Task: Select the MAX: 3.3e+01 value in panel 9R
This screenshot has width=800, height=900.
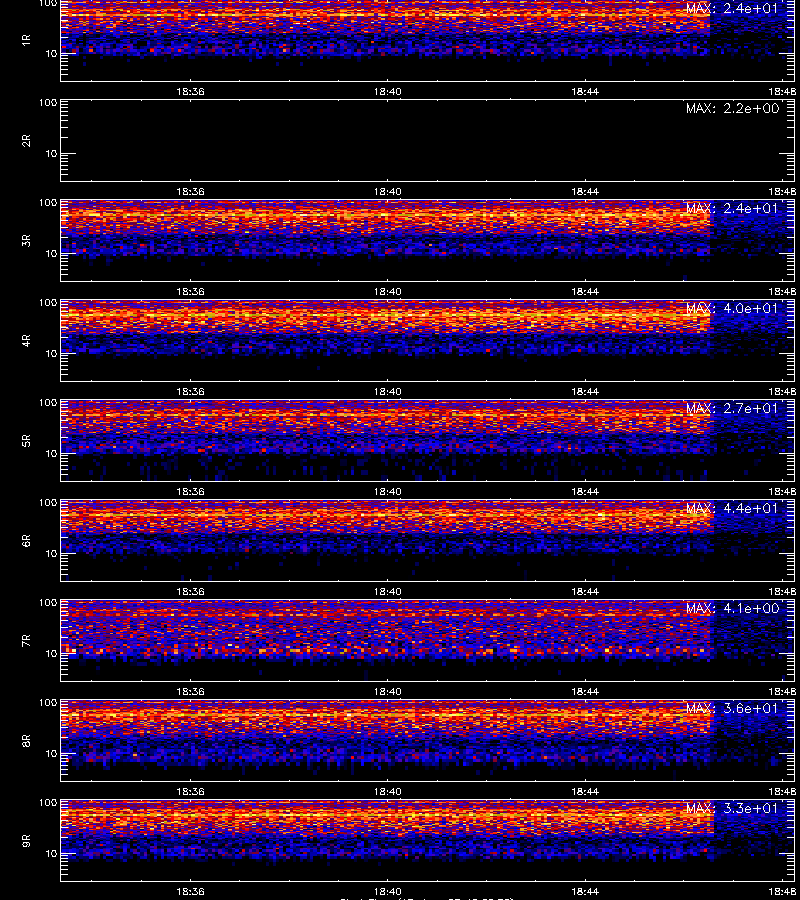Action: click(732, 808)
